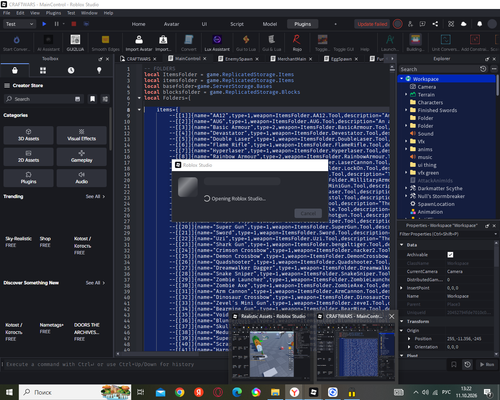Click the command bar input
This screenshot has width=500, height=400.
coord(223,364)
